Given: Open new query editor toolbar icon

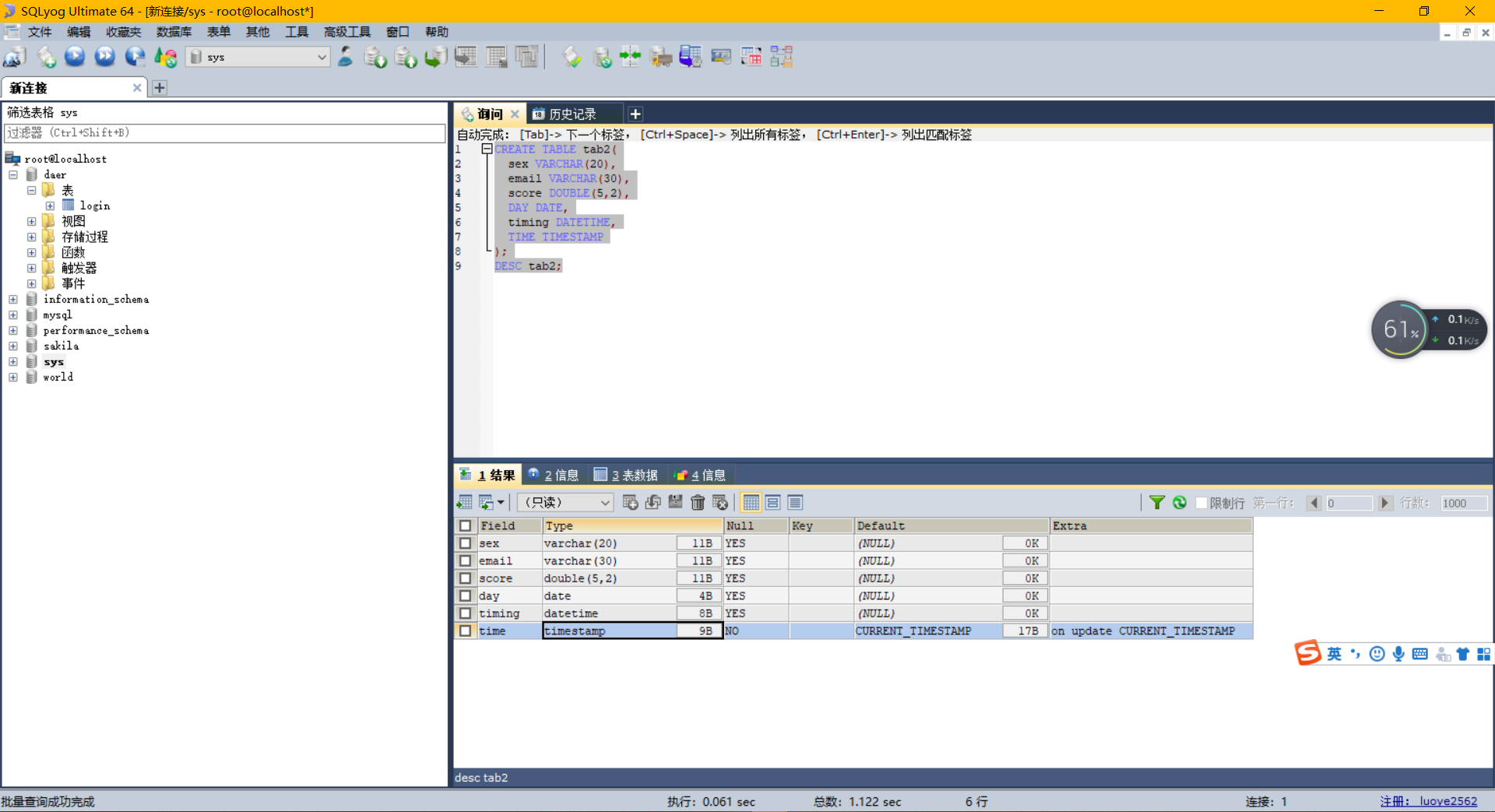Looking at the screenshot, I should click(x=46, y=57).
